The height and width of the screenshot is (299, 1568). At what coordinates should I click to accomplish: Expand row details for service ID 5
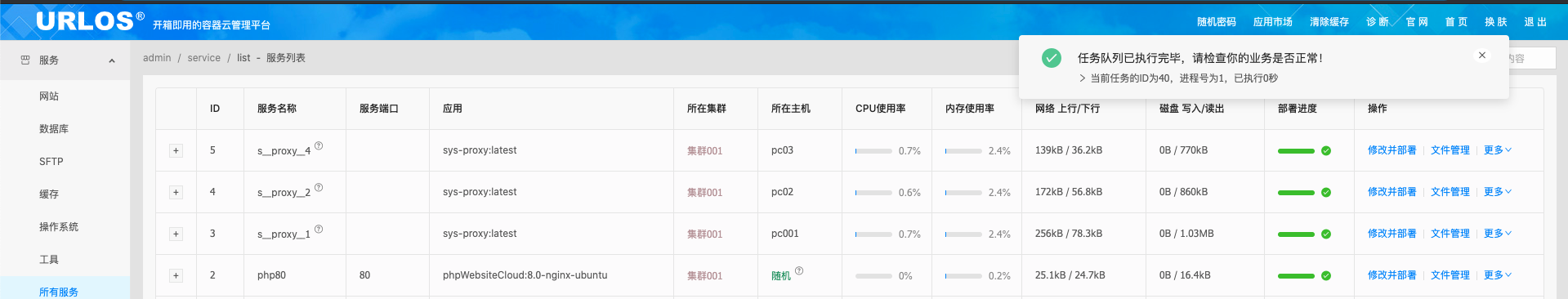coord(176,151)
